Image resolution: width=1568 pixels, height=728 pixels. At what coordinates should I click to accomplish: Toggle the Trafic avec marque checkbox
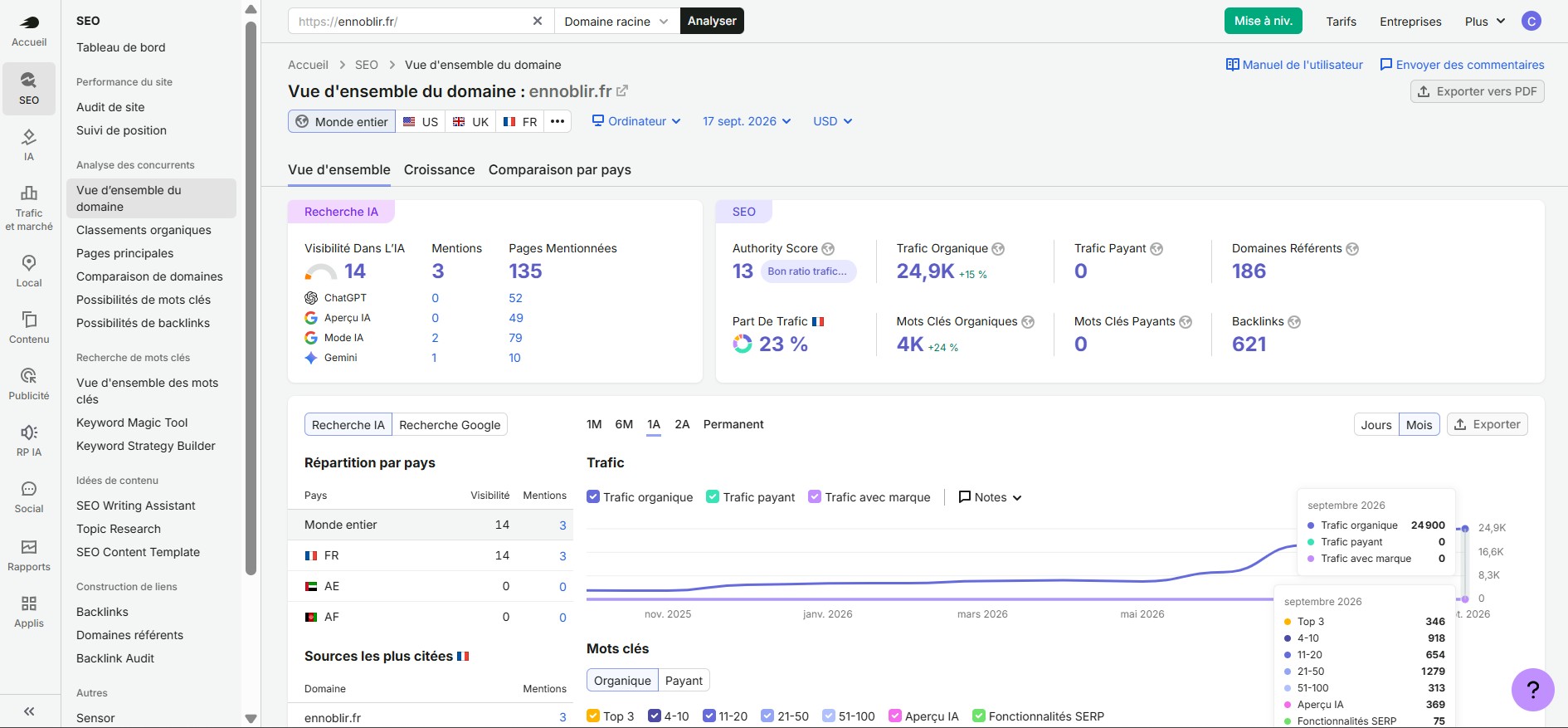pyautogui.click(x=815, y=496)
